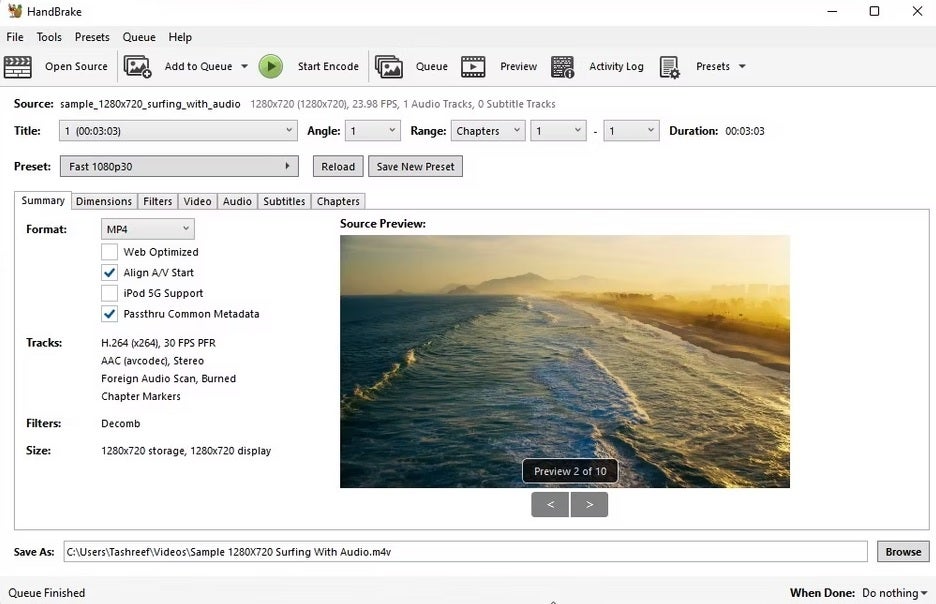
Task: Open the Range type dropdown showing Chapters
Action: pyautogui.click(x=487, y=130)
